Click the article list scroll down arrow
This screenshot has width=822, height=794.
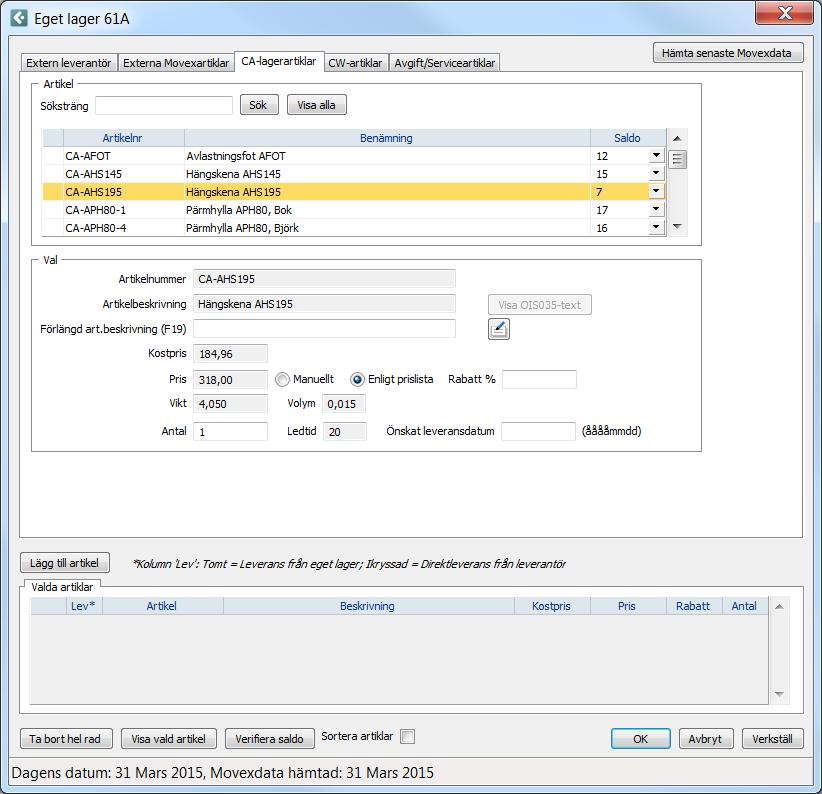coord(677,226)
